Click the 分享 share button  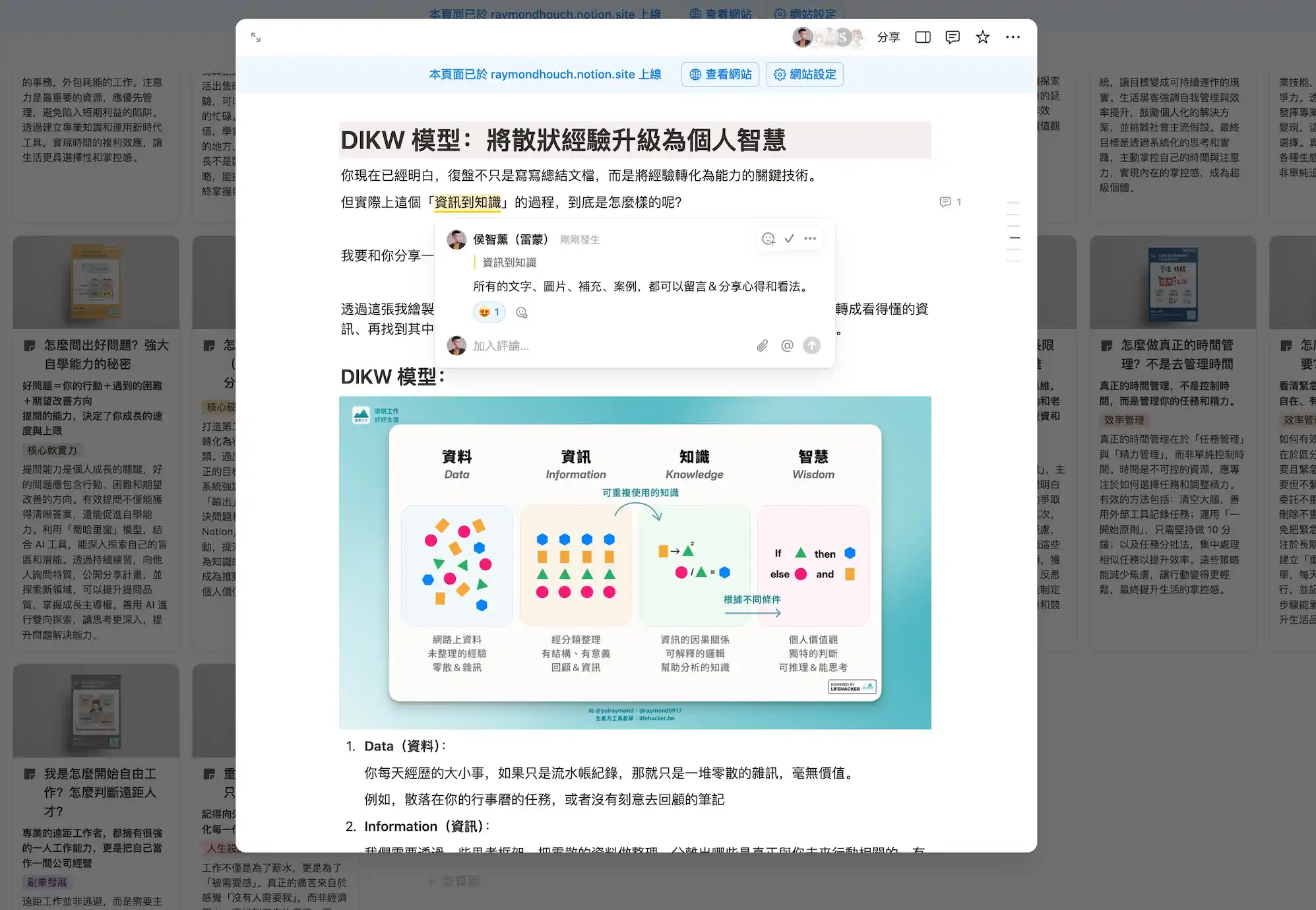coord(888,38)
